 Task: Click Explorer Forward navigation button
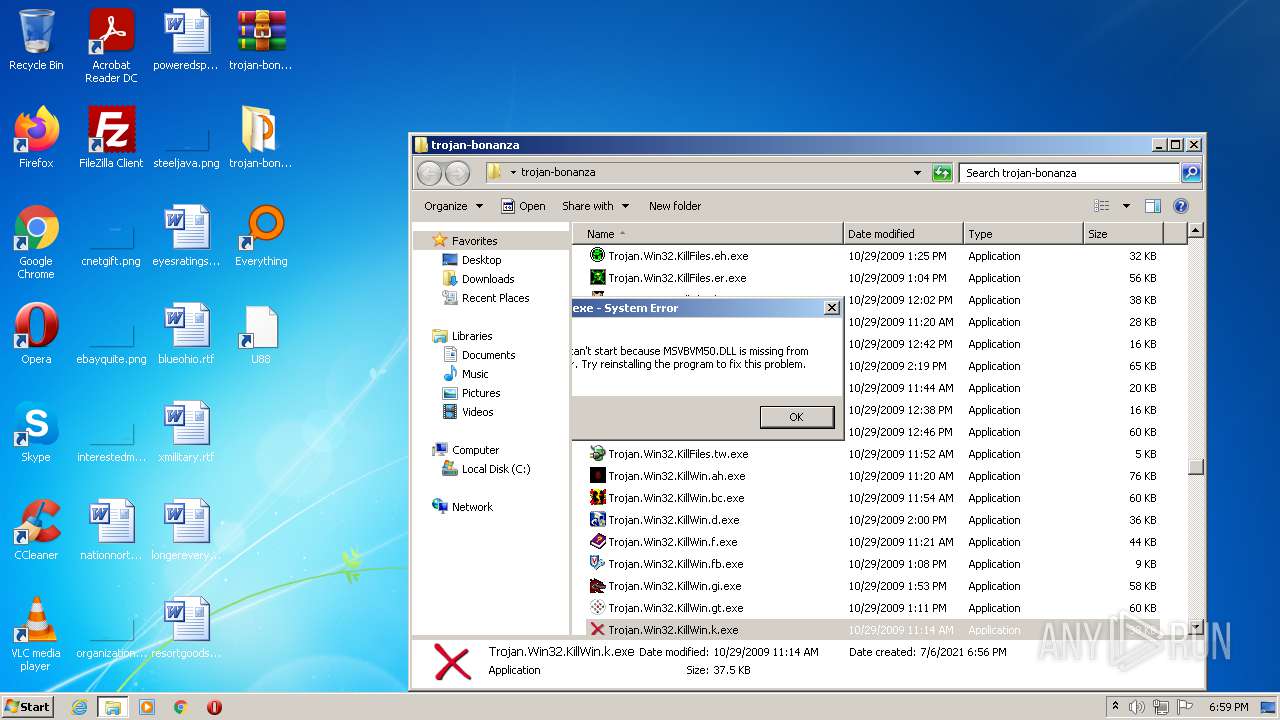point(457,173)
